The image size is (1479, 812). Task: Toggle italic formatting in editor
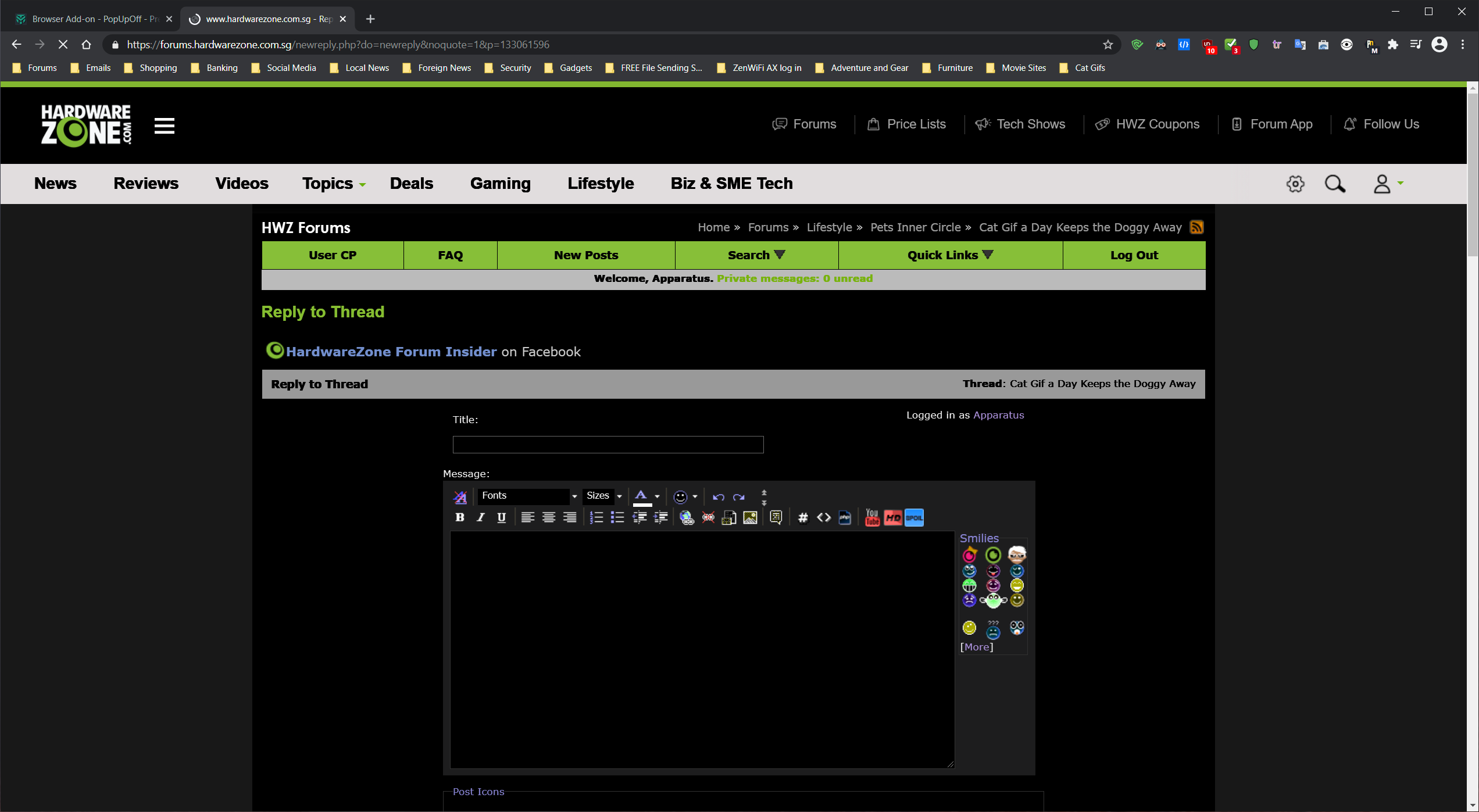pyautogui.click(x=481, y=517)
